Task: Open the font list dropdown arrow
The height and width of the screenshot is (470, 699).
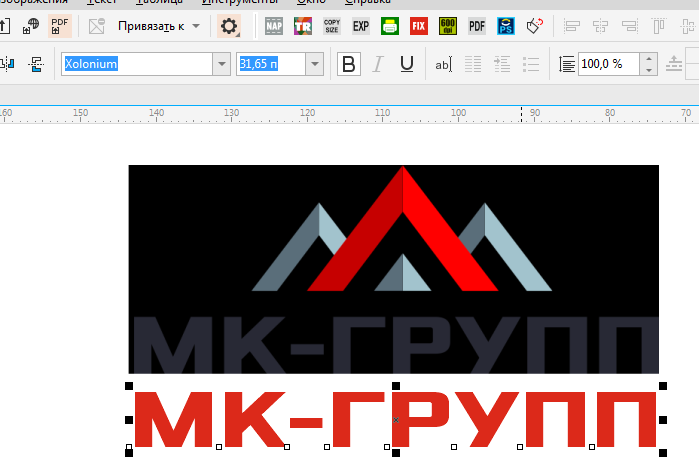Action: (222, 64)
